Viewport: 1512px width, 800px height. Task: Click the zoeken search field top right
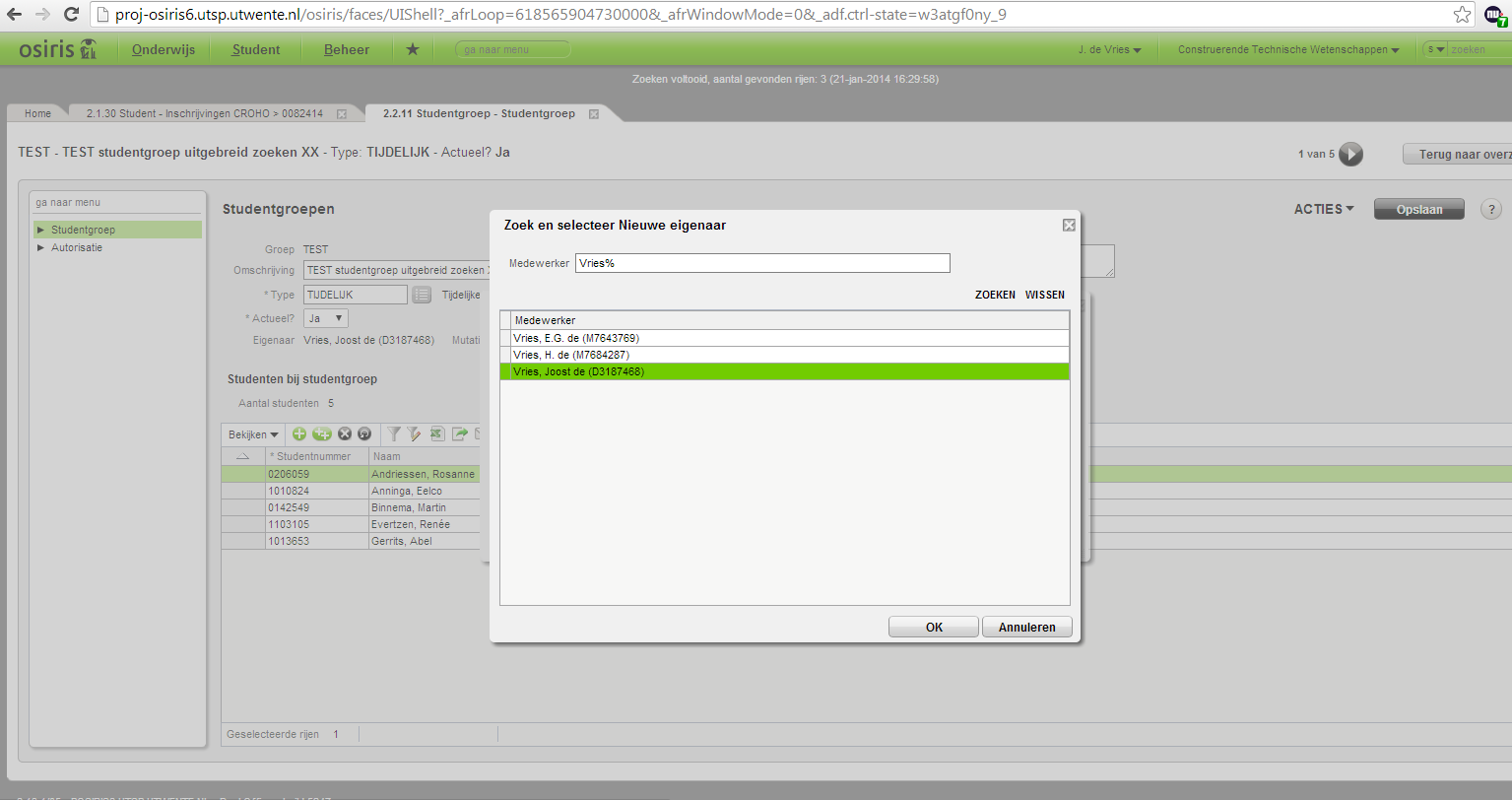point(1478,49)
